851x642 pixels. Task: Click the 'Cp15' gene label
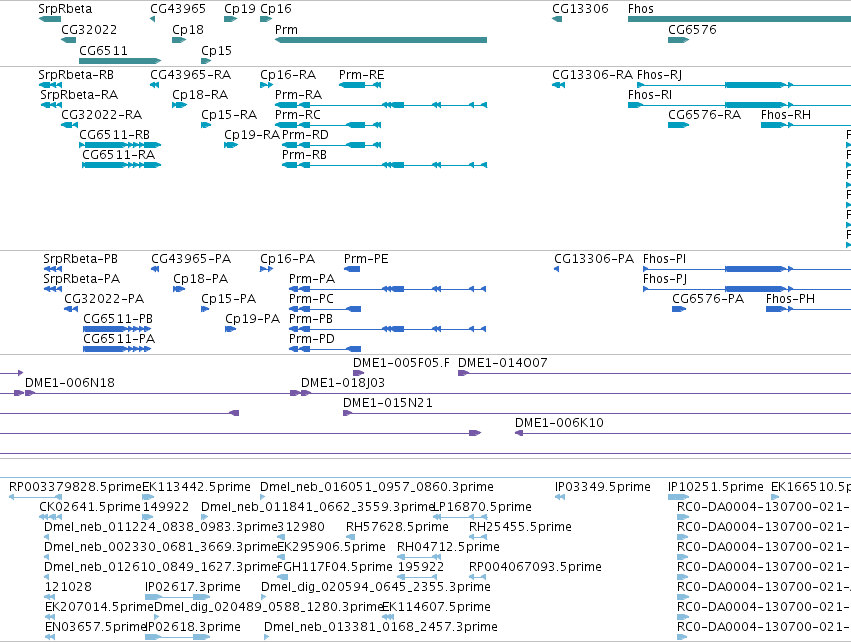coord(217,50)
